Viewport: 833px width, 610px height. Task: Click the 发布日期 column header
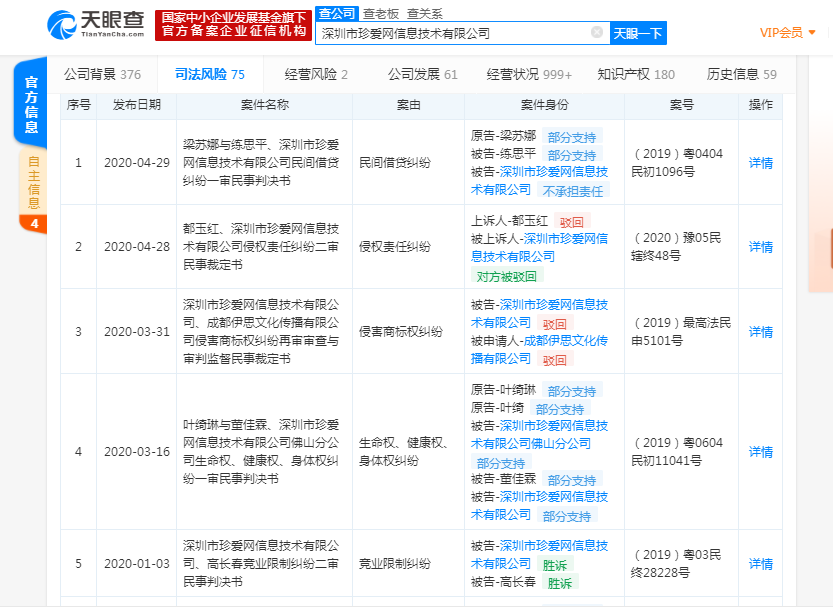click(x=137, y=105)
